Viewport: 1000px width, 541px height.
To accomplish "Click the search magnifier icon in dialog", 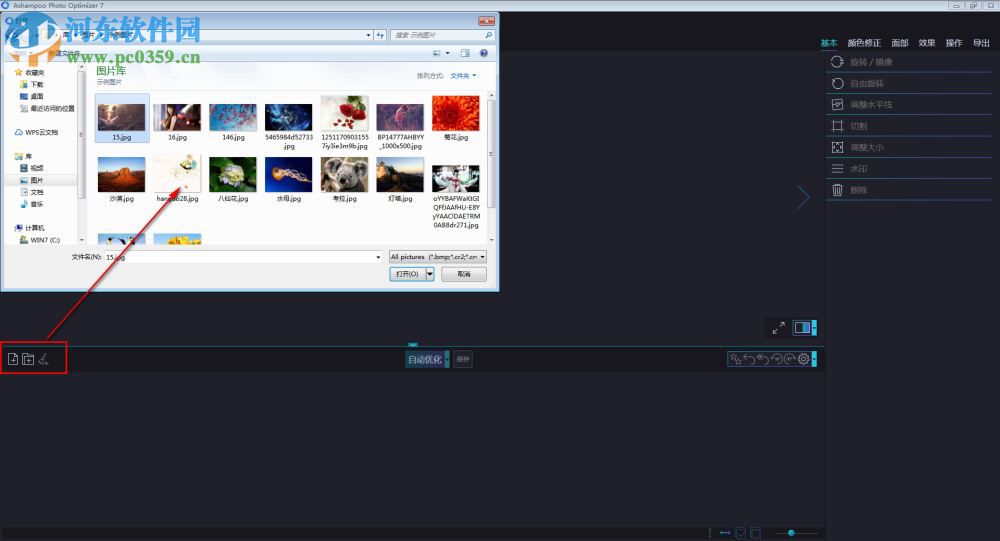I will 489,35.
